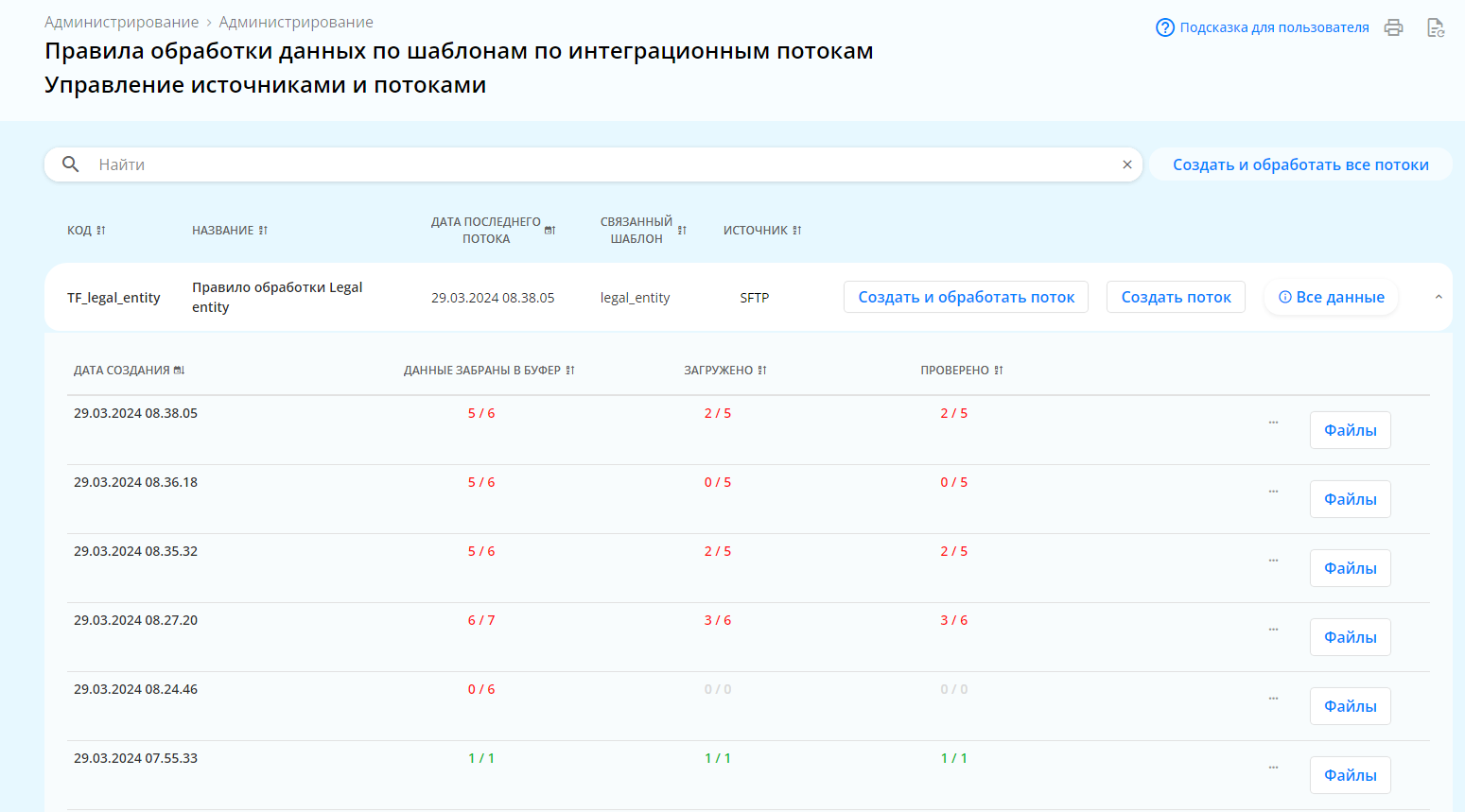Open Файлы for the 08.38.05 flow
This screenshot has width=1465, height=812.
tap(1350, 430)
